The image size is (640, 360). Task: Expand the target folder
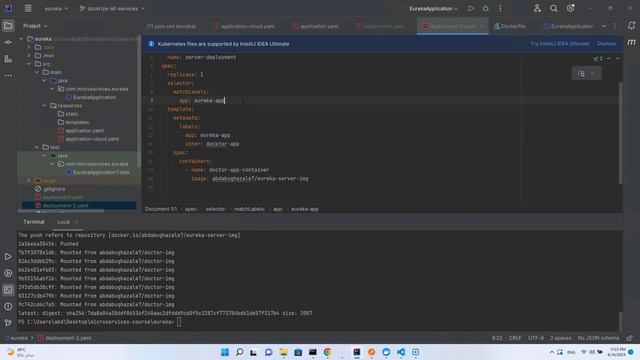(29, 180)
